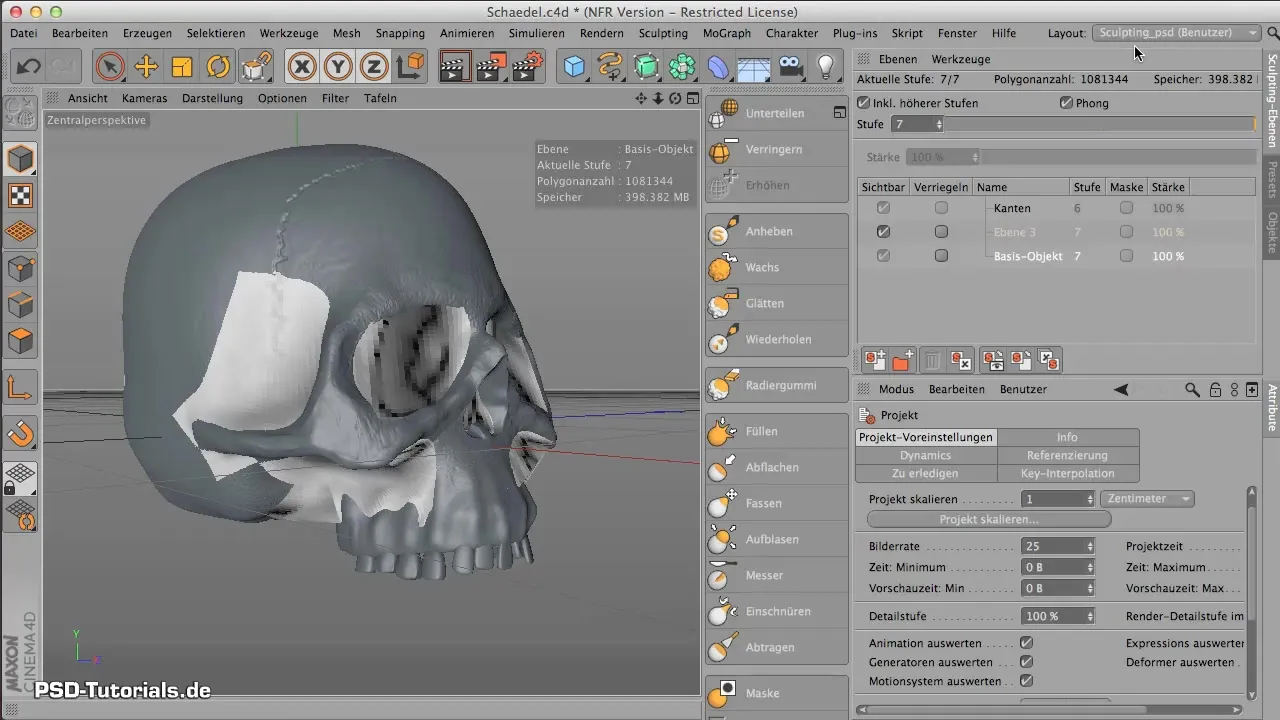Toggle Phong checkbox
The width and height of the screenshot is (1280, 720).
(x=1066, y=103)
